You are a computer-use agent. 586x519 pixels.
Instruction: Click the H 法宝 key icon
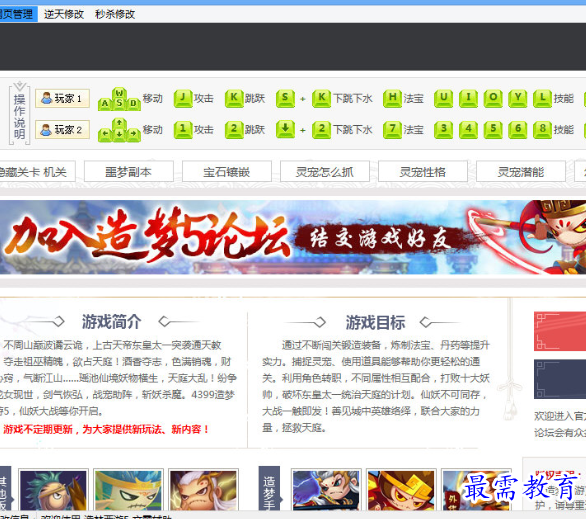[392, 99]
